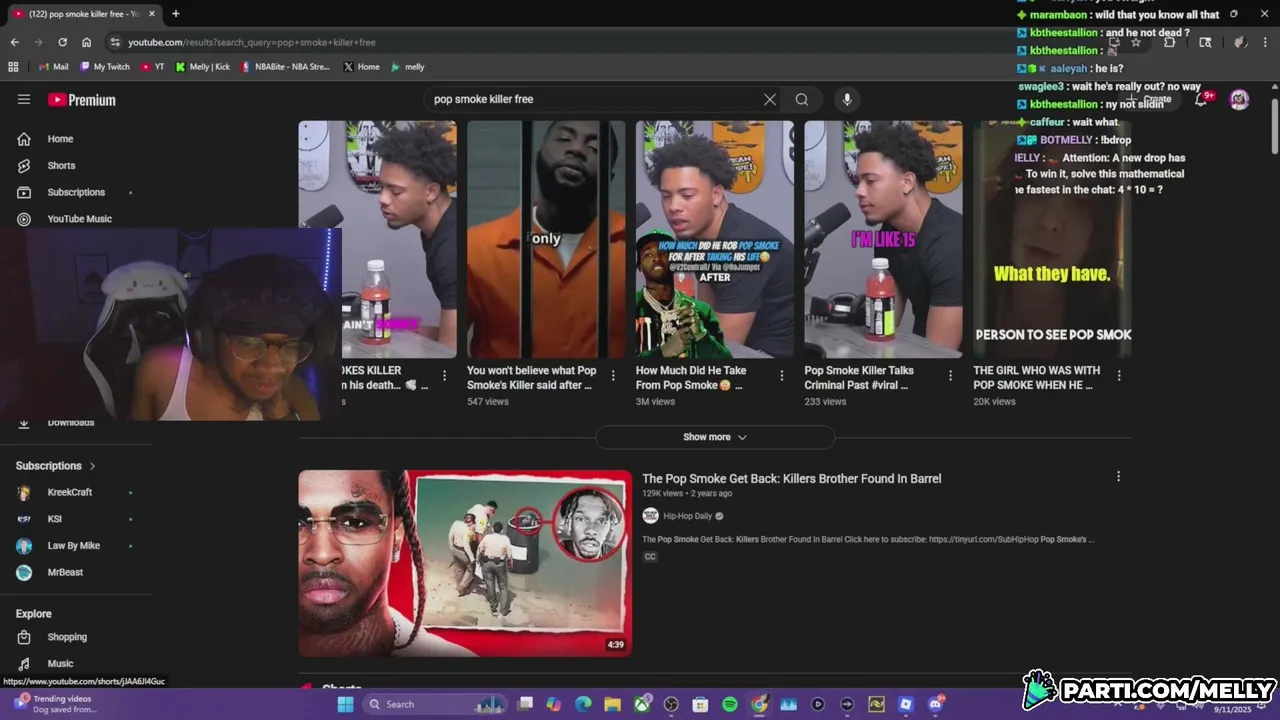The height and width of the screenshot is (720, 1280).
Task: Play Killers Brother Found In Barrel thumbnail
Action: 465,563
